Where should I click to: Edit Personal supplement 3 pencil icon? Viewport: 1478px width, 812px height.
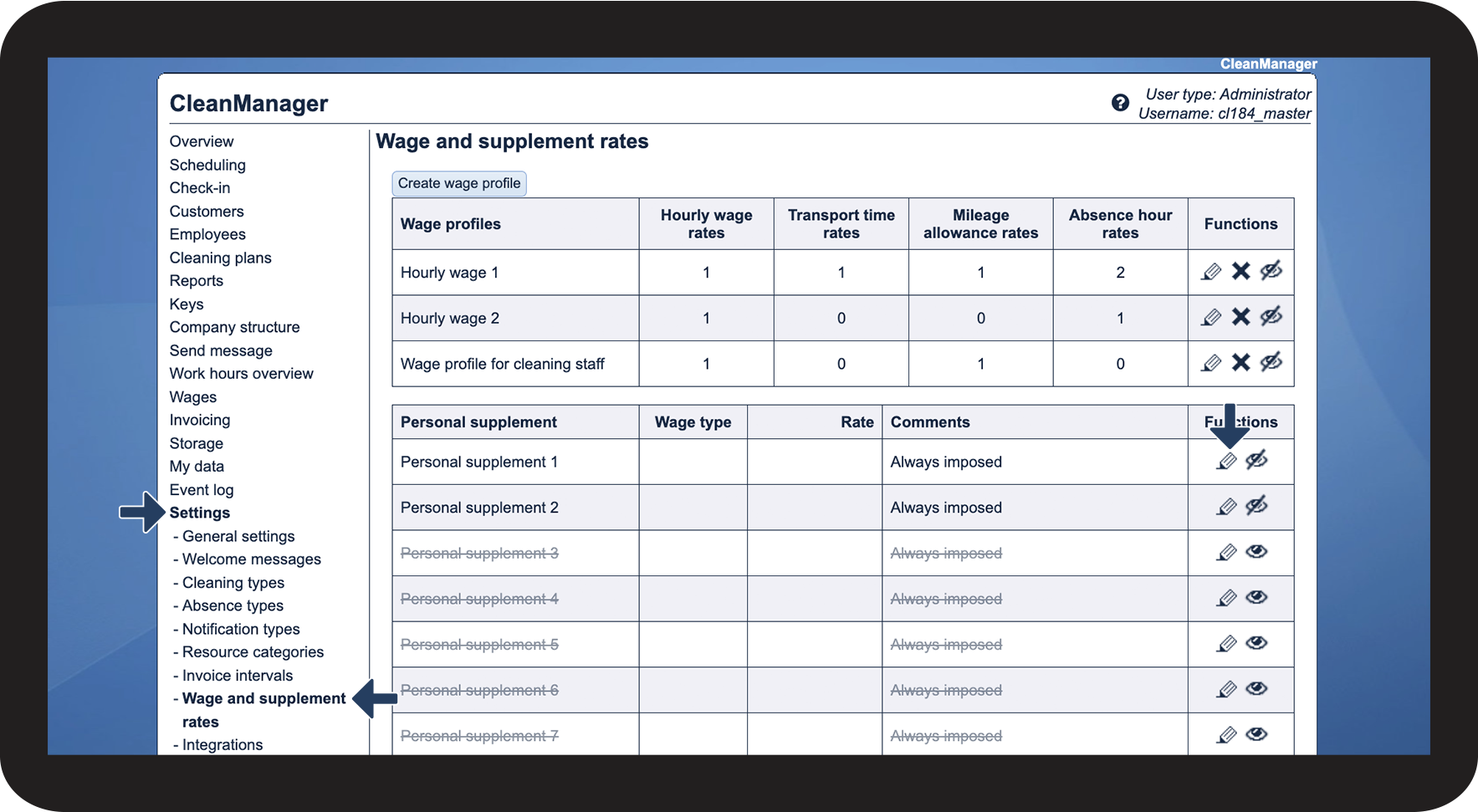click(x=1226, y=553)
